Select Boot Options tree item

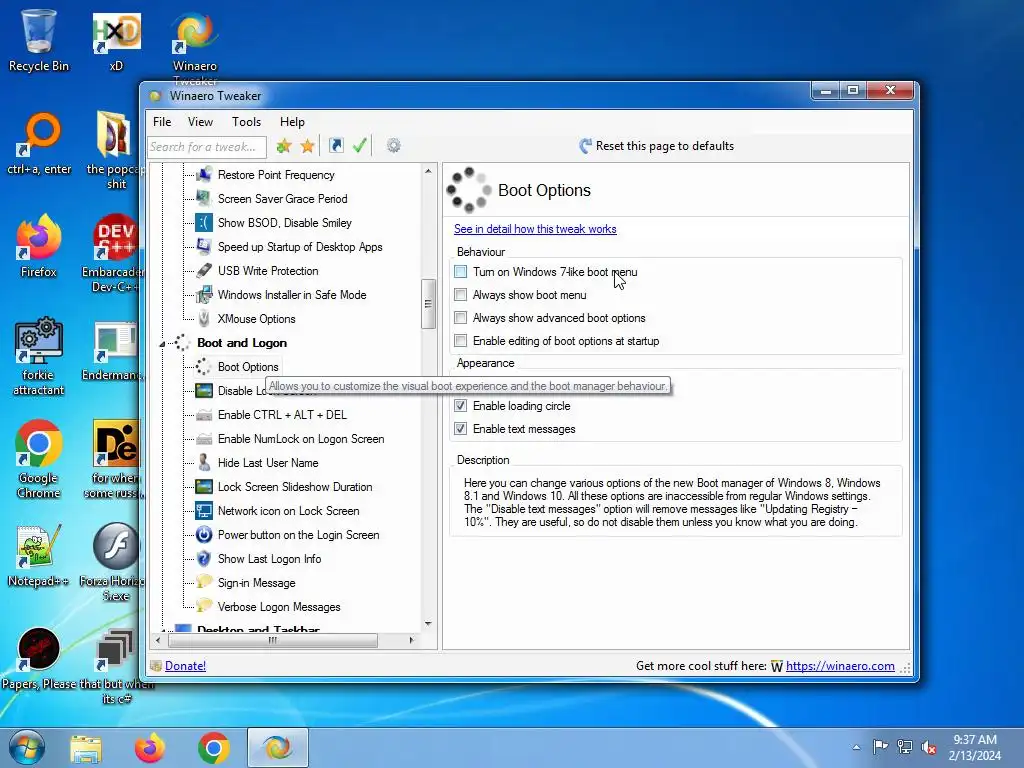(248, 367)
